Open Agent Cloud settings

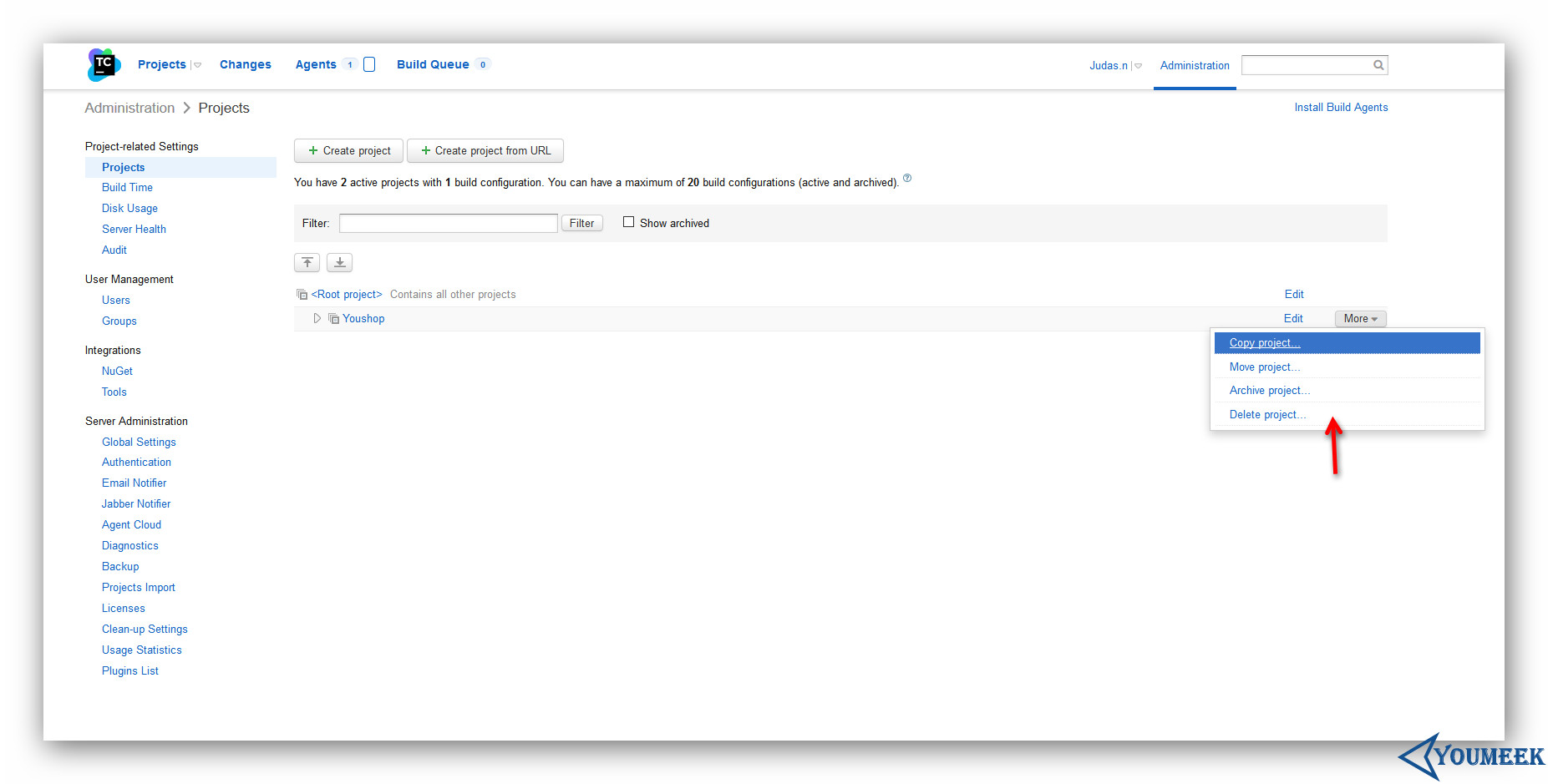pos(131,524)
